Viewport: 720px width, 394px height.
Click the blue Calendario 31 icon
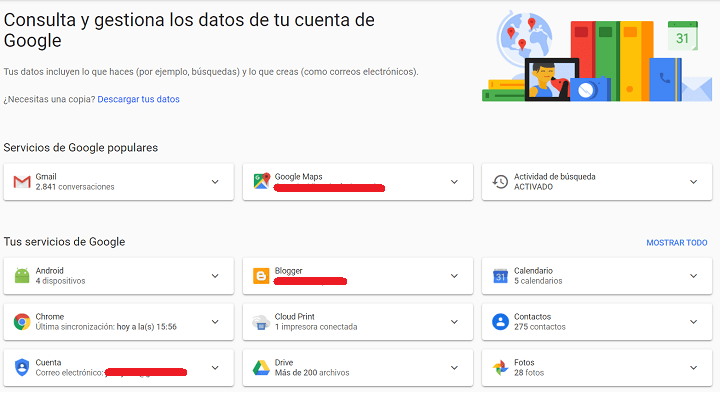tap(500, 276)
